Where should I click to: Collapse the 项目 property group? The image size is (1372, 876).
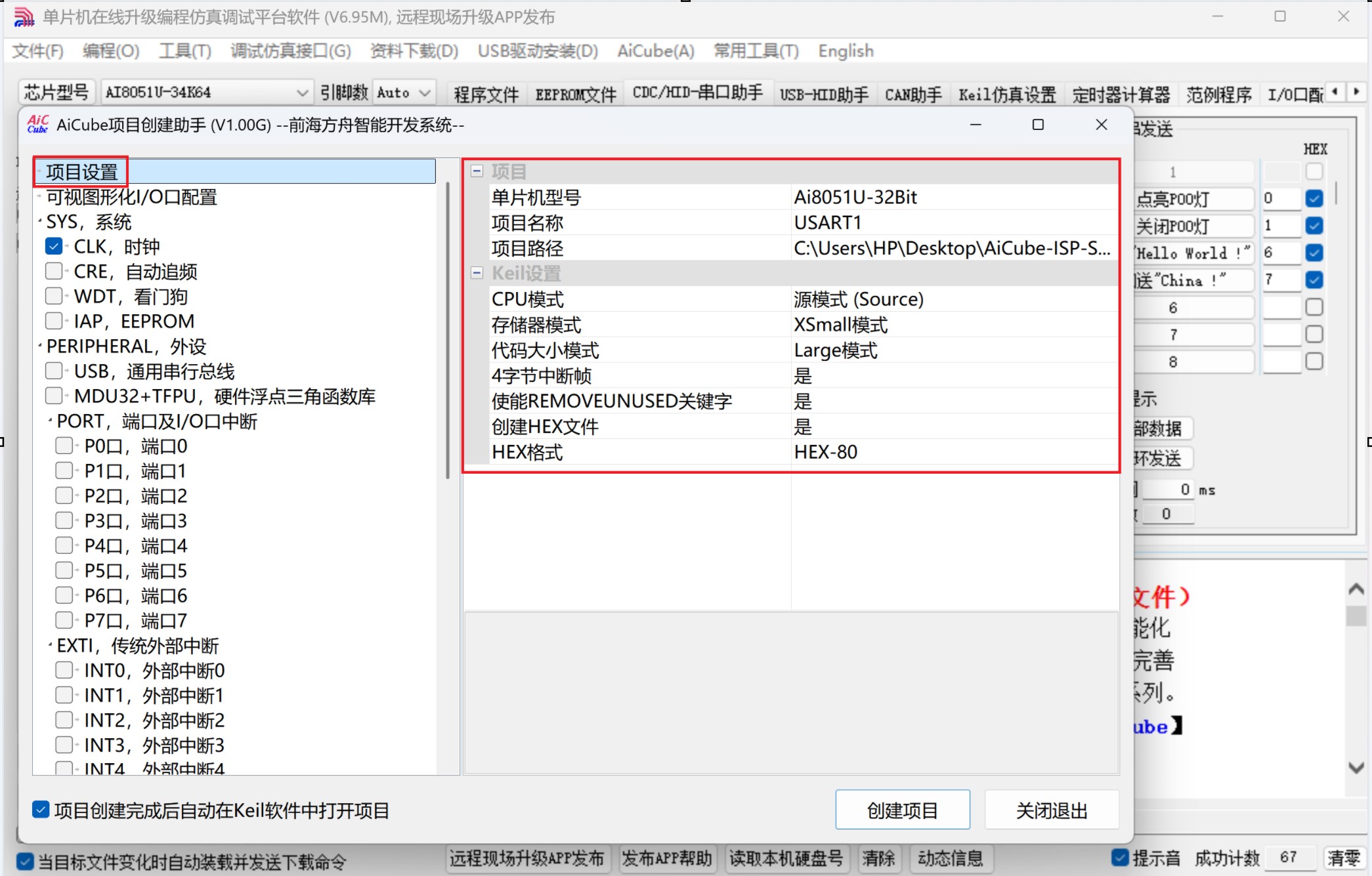[x=477, y=171]
